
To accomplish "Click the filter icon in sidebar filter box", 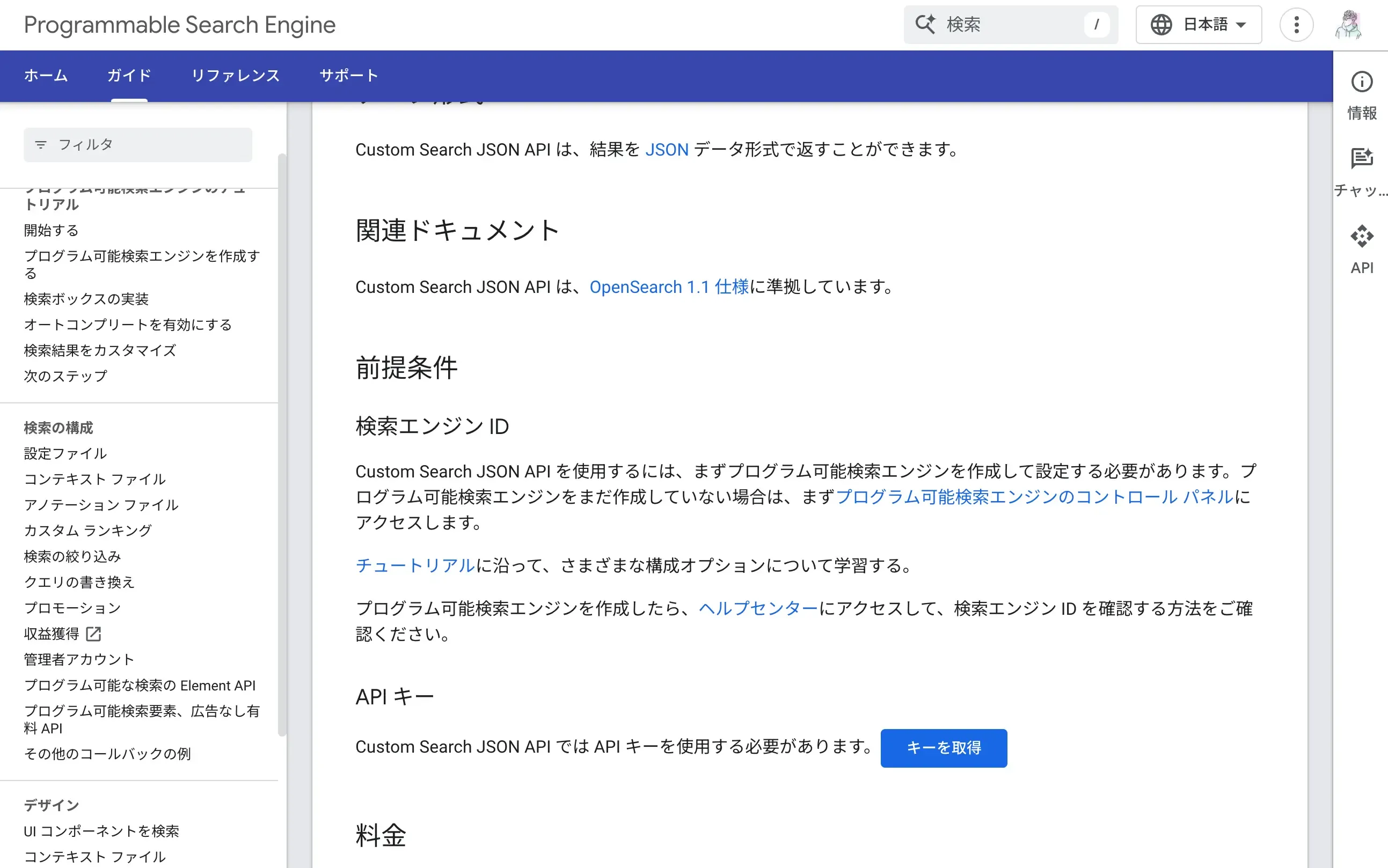I will [x=41, y=145].
